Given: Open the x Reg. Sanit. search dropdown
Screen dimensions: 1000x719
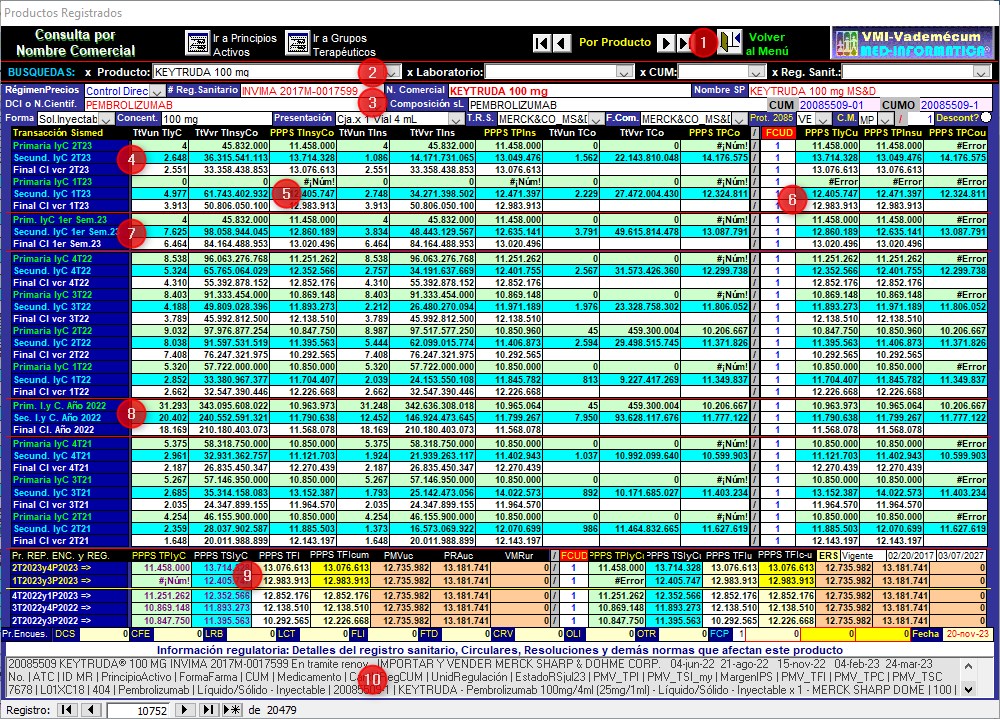Looking at the screenshot, I should [982, 72].
